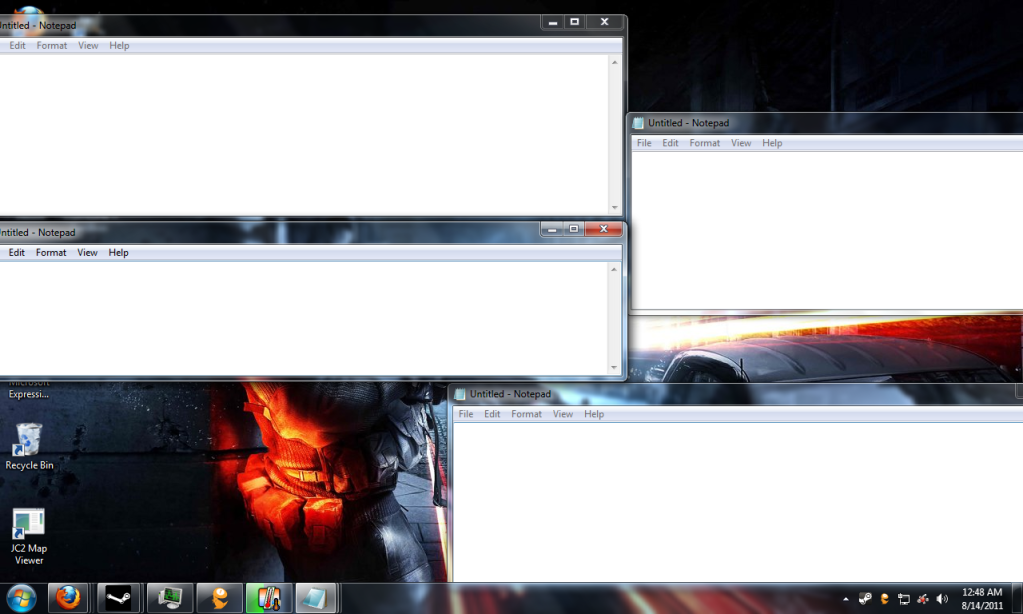Open Edit menu in the topmost Notepad window
Viewport: 1023px width, 614px height.
coord(18,46)
